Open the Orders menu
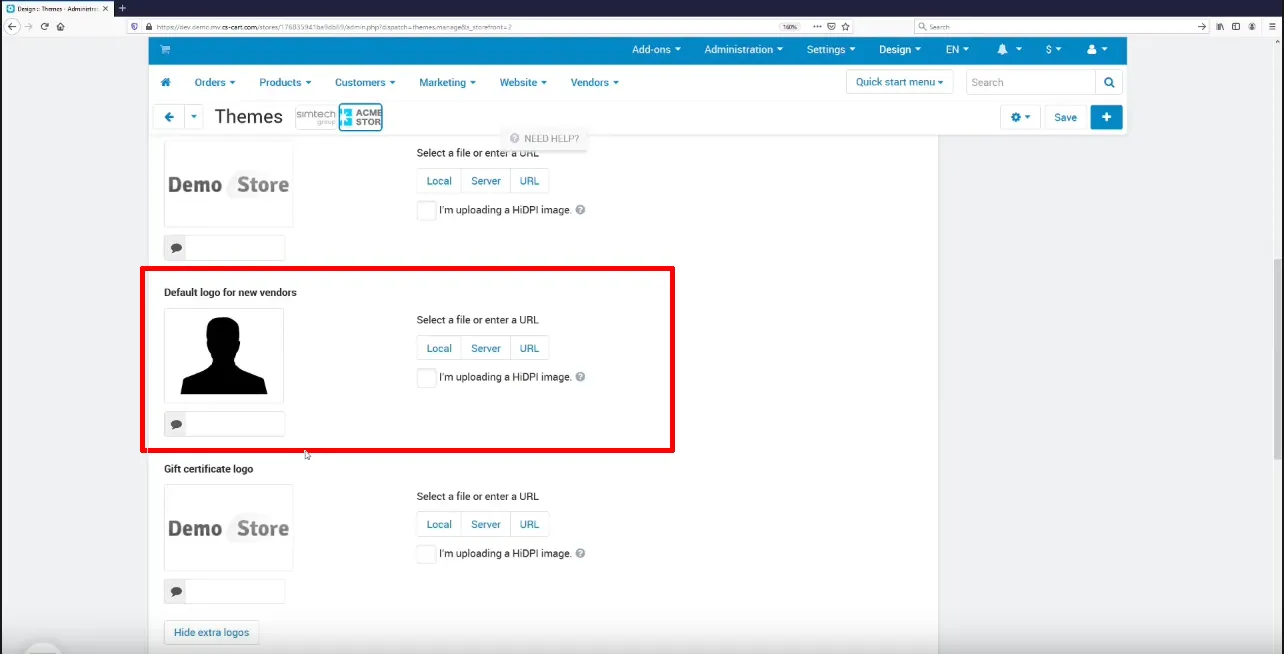Screen dimensions: 1284x654 (x=215, y=83)
